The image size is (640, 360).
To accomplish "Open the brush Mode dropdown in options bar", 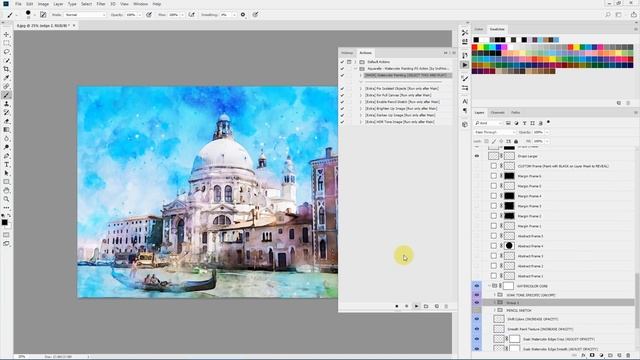I will [85, 15].
